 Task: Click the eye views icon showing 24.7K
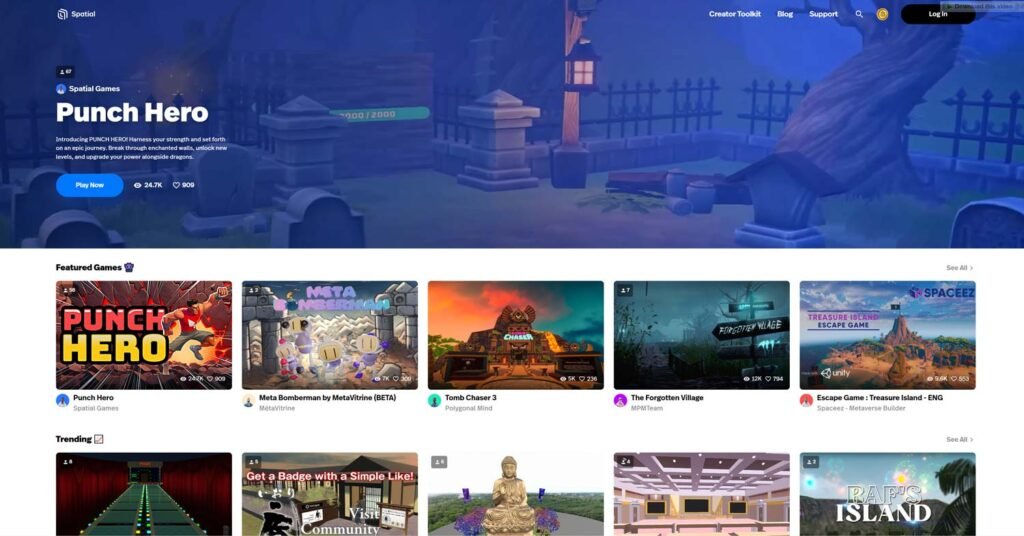tap(137, 185)
